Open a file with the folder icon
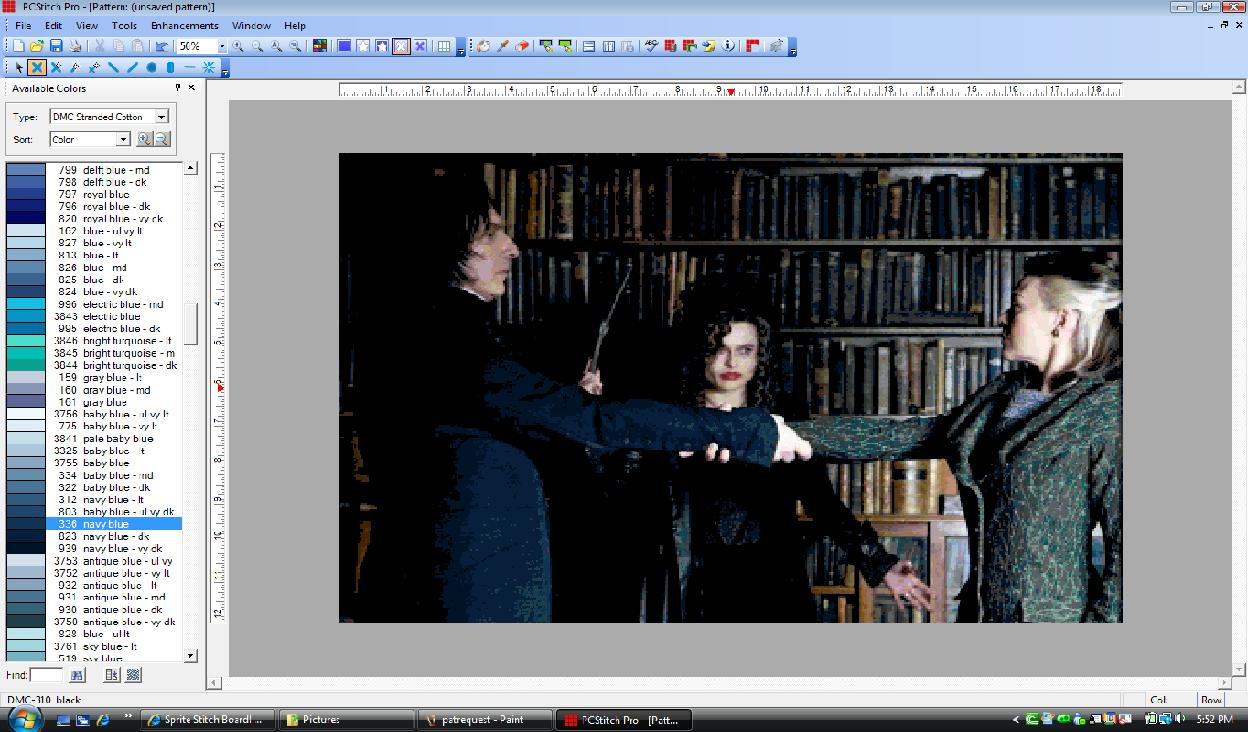Screen dimensions: 1248x732 click(x=37, y=46)
